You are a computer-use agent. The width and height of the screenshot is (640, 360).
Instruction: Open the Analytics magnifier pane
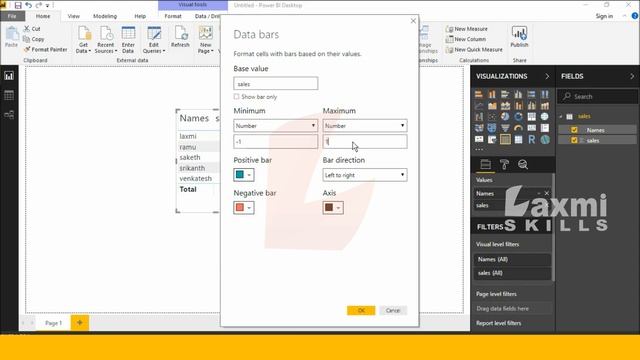coord(523,164)
